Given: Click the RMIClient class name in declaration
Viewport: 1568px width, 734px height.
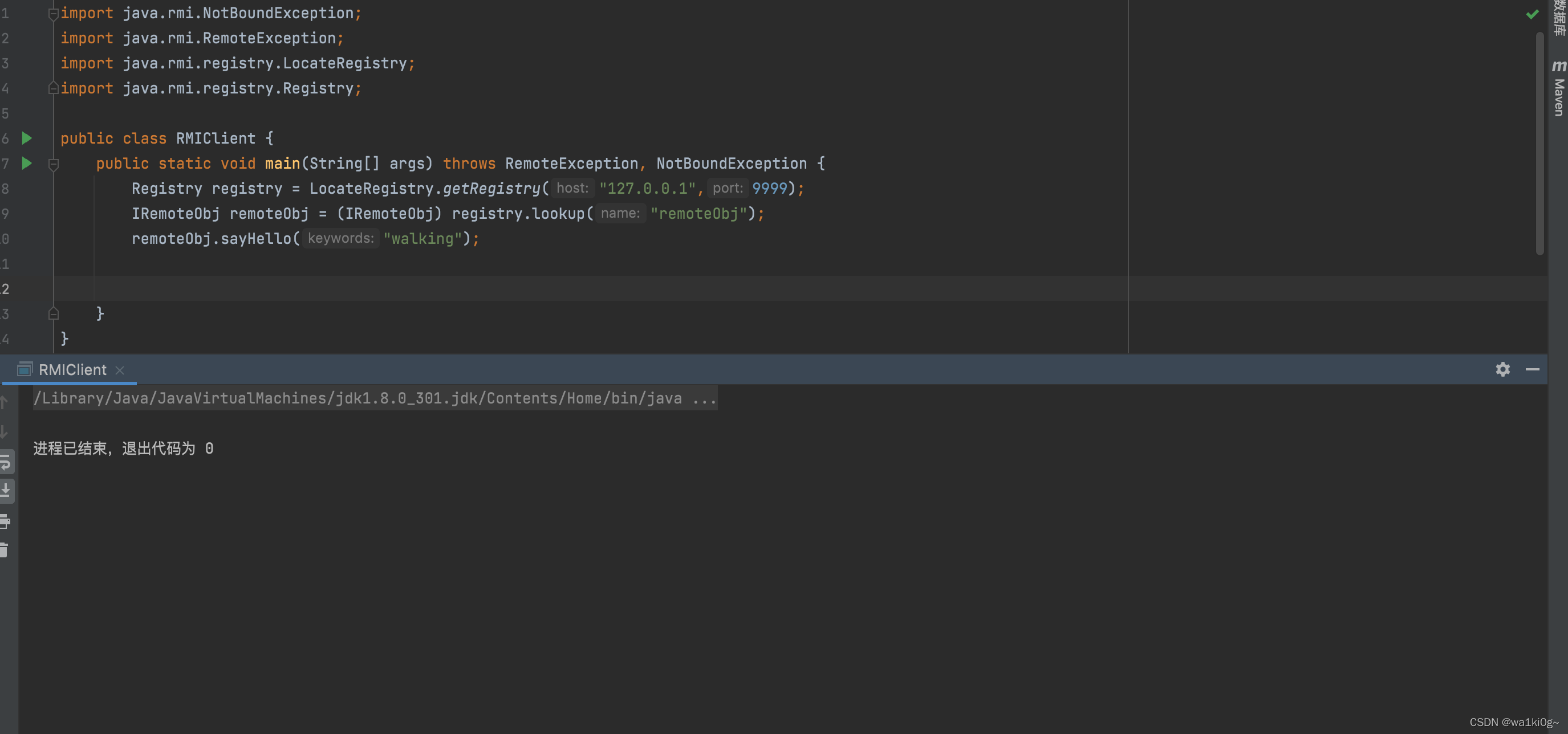Looking at the screenshot, I should [x=216, y=138].
